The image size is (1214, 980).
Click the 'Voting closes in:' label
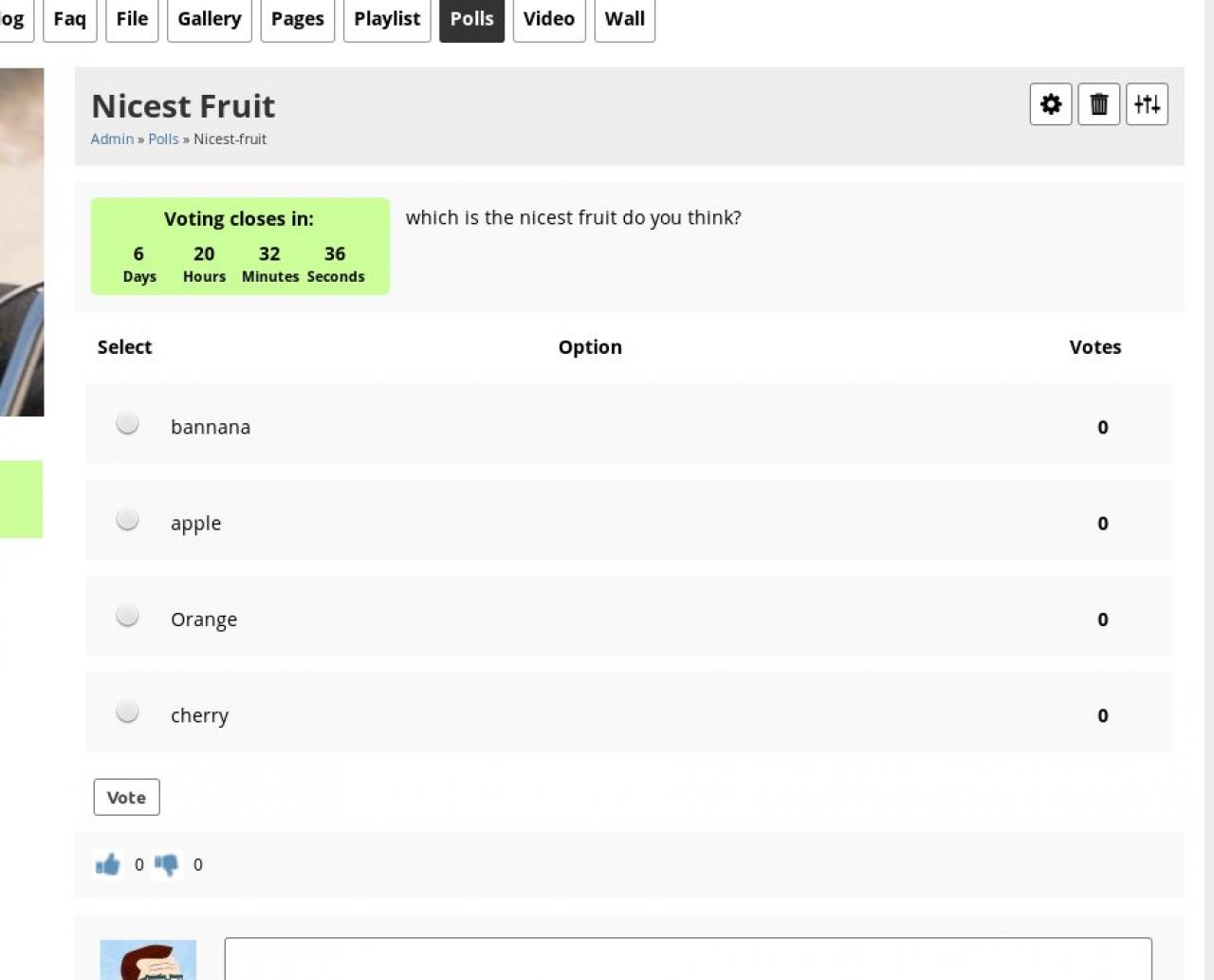[239, 219]
